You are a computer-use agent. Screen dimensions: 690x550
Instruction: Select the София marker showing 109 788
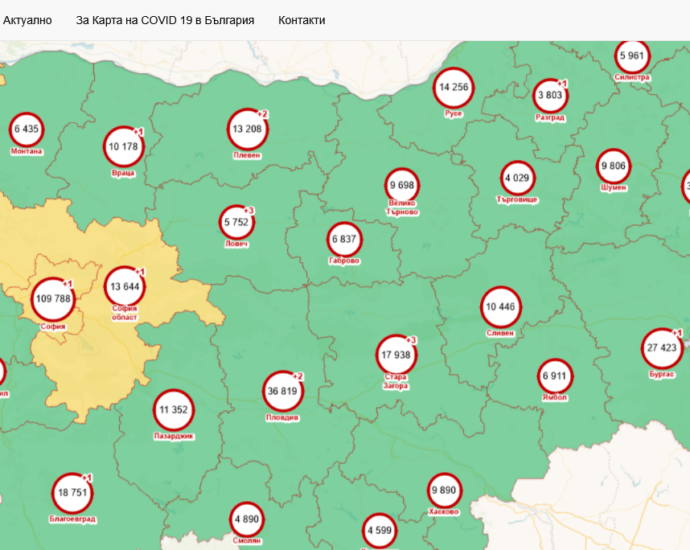53,299
